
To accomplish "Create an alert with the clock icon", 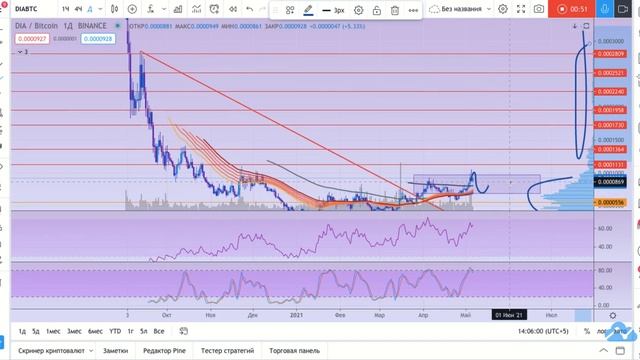I will tap(214, 9).
